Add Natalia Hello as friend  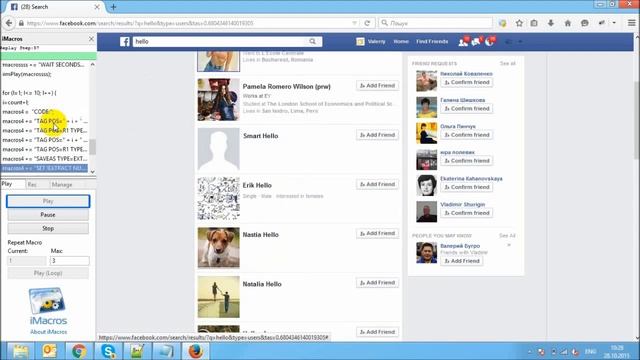[x=378, y=283]
